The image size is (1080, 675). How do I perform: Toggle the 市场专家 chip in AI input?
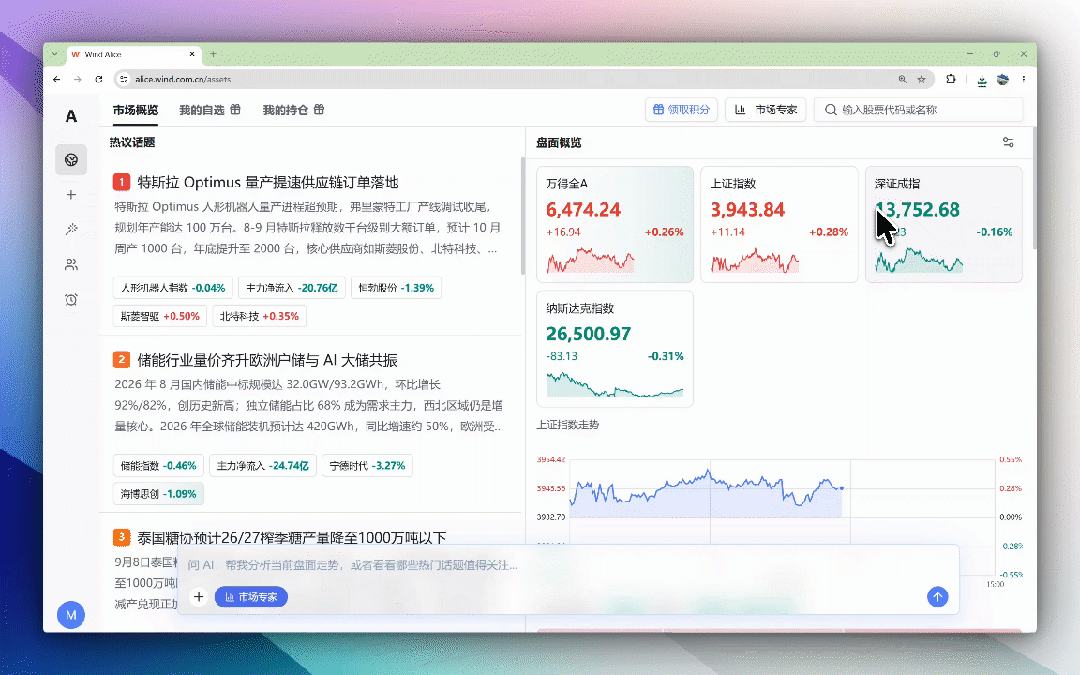tap(251, 597)
